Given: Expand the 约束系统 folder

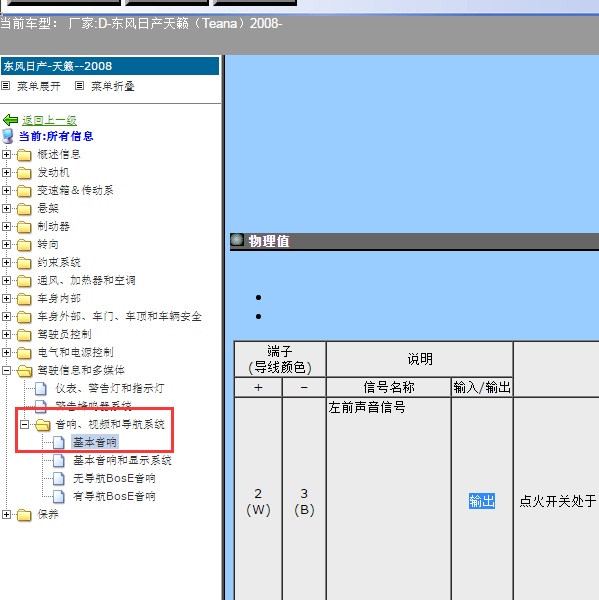Looking at the screenshot, I should coord(6,262).
